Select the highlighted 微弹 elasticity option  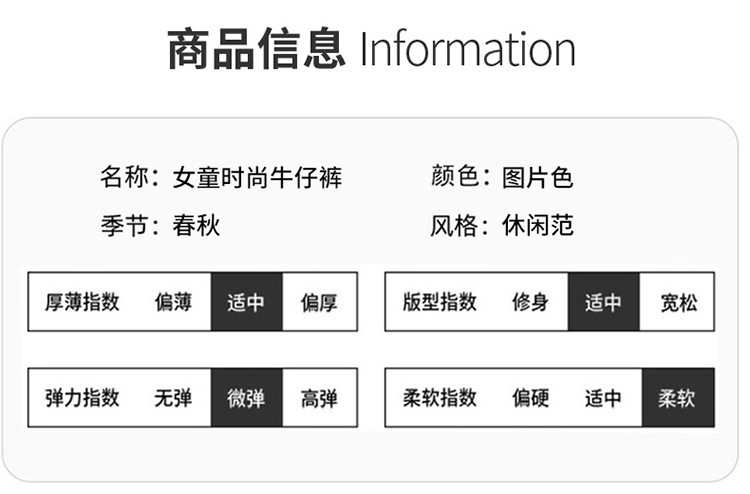pyautogui.click(x=246, y=398)
